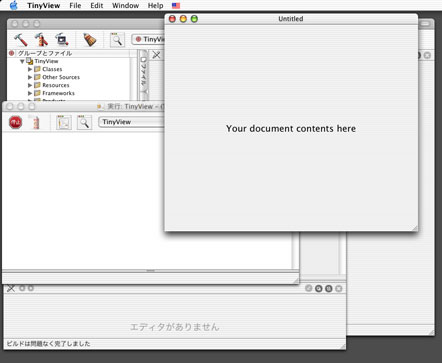Click the TinyView project icon in tree
The height and width of the screenshot is (363, 442).
click(29, 61)
